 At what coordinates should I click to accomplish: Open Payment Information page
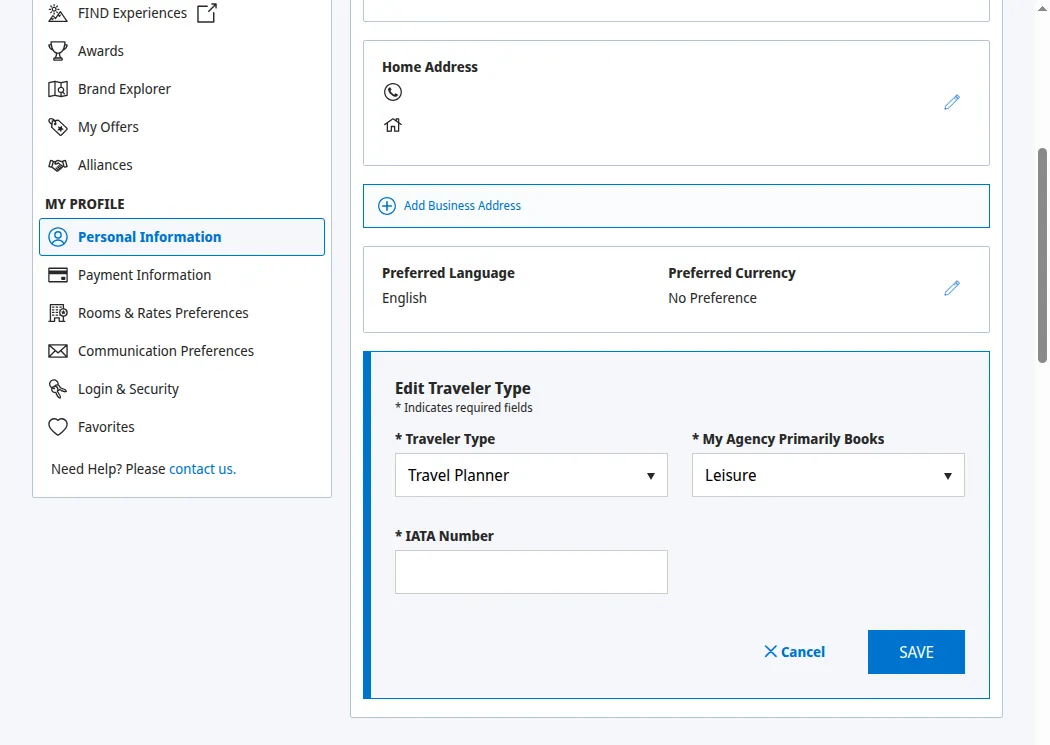pos(144,275)
